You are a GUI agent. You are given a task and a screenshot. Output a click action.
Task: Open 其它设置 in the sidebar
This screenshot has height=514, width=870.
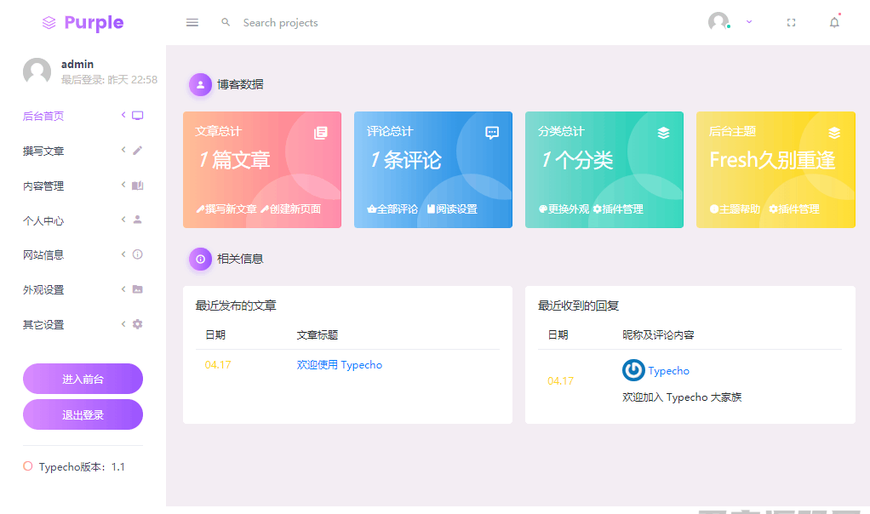tap(44, 325)
